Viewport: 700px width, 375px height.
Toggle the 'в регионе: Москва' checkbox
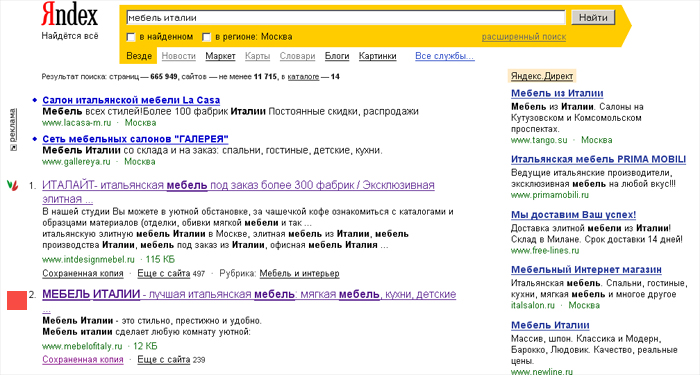tap(206, 37)
